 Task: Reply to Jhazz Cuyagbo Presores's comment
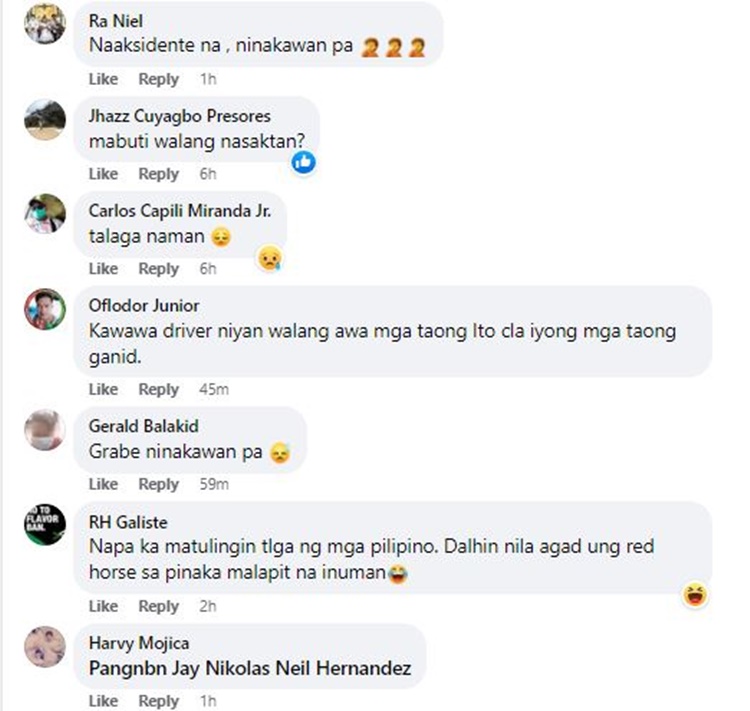[x=159, y=174]
